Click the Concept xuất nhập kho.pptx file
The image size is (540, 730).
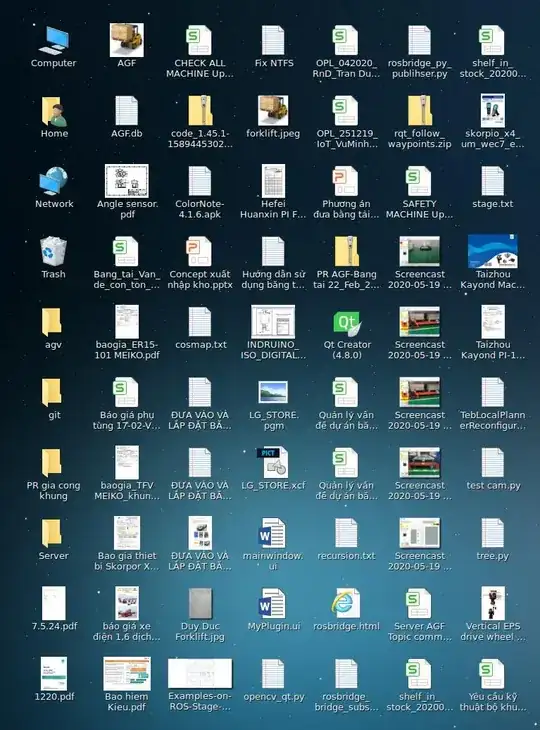[200, 252]
